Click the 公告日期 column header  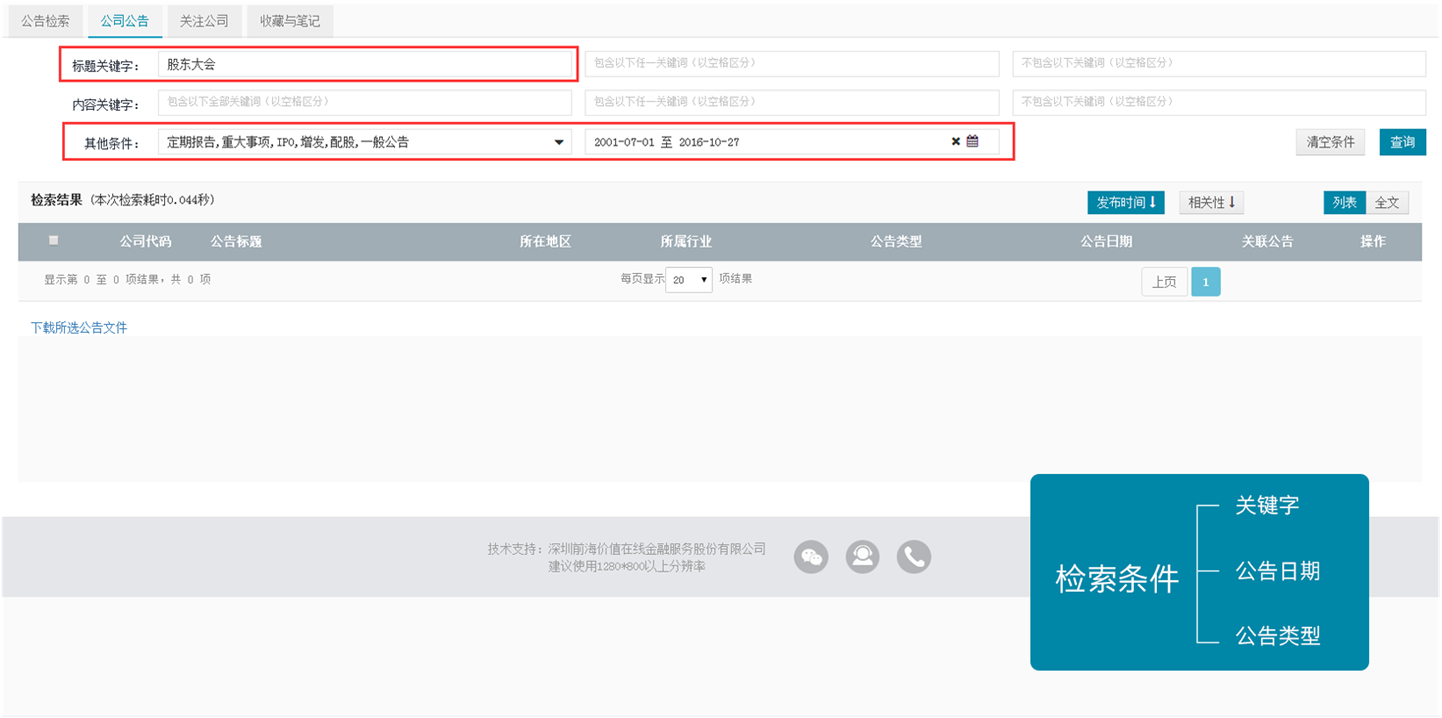point(1106,242)
